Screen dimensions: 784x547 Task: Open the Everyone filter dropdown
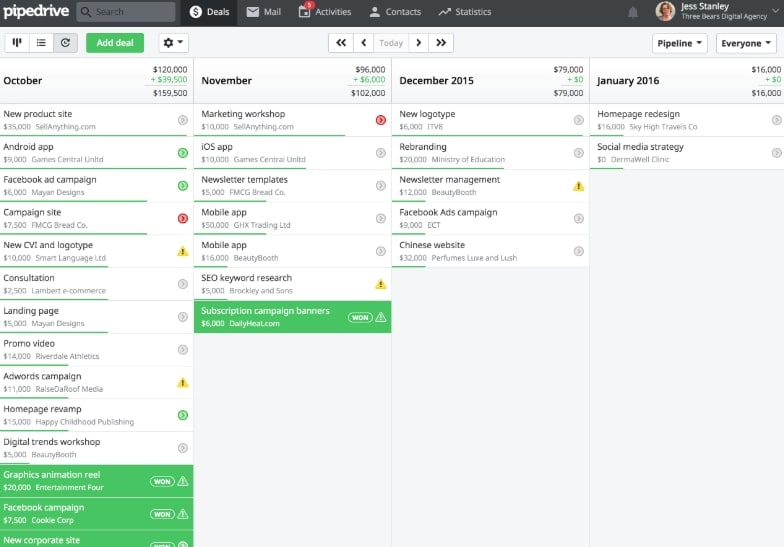tap(746, 44)
